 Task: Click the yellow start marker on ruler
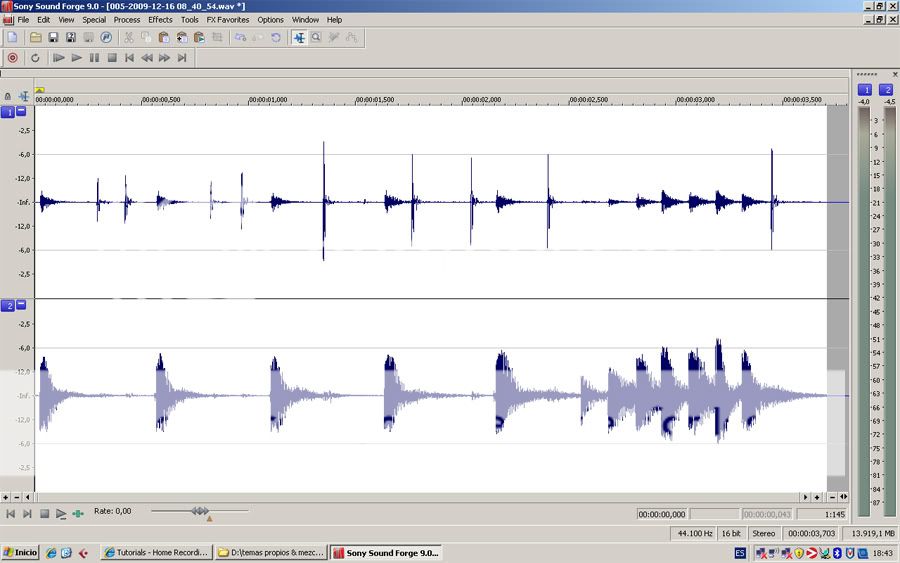pos(39,90)
